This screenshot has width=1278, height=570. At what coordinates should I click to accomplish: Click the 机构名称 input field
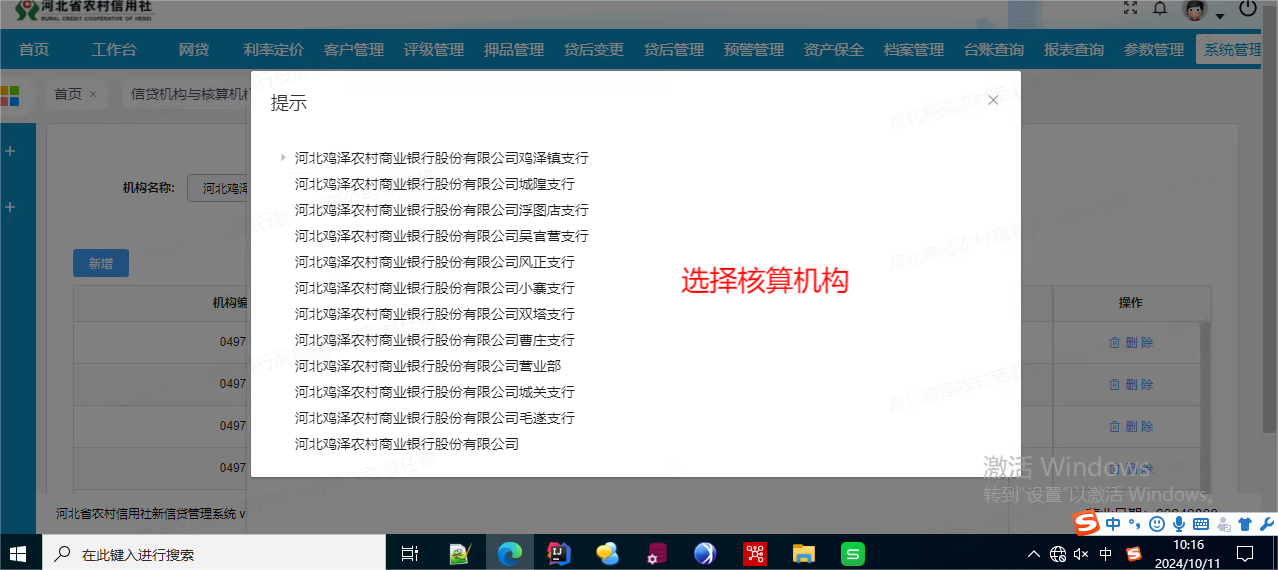[218, 187]
